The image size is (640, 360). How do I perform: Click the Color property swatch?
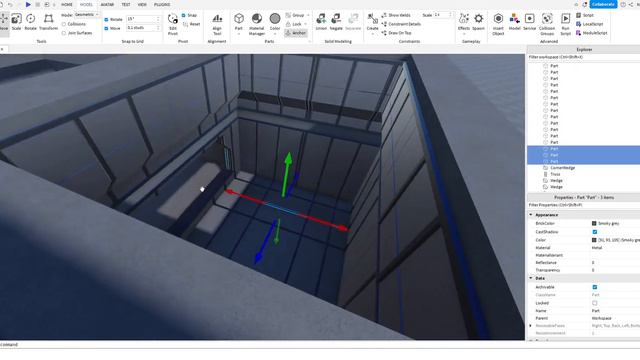[x=594, y=240]
